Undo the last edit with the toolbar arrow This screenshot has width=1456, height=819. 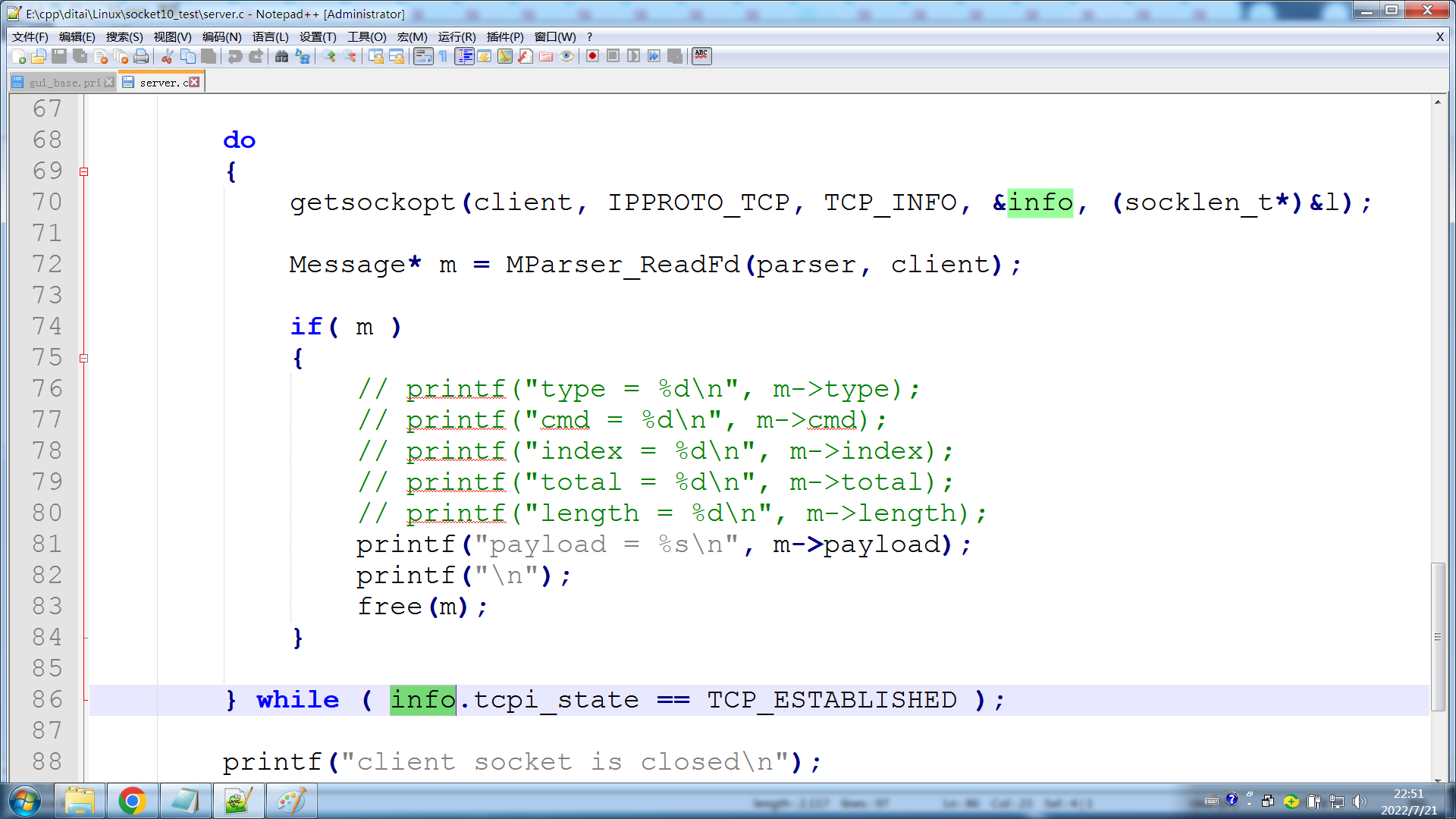pyautogui.click(x=235, y=56)
